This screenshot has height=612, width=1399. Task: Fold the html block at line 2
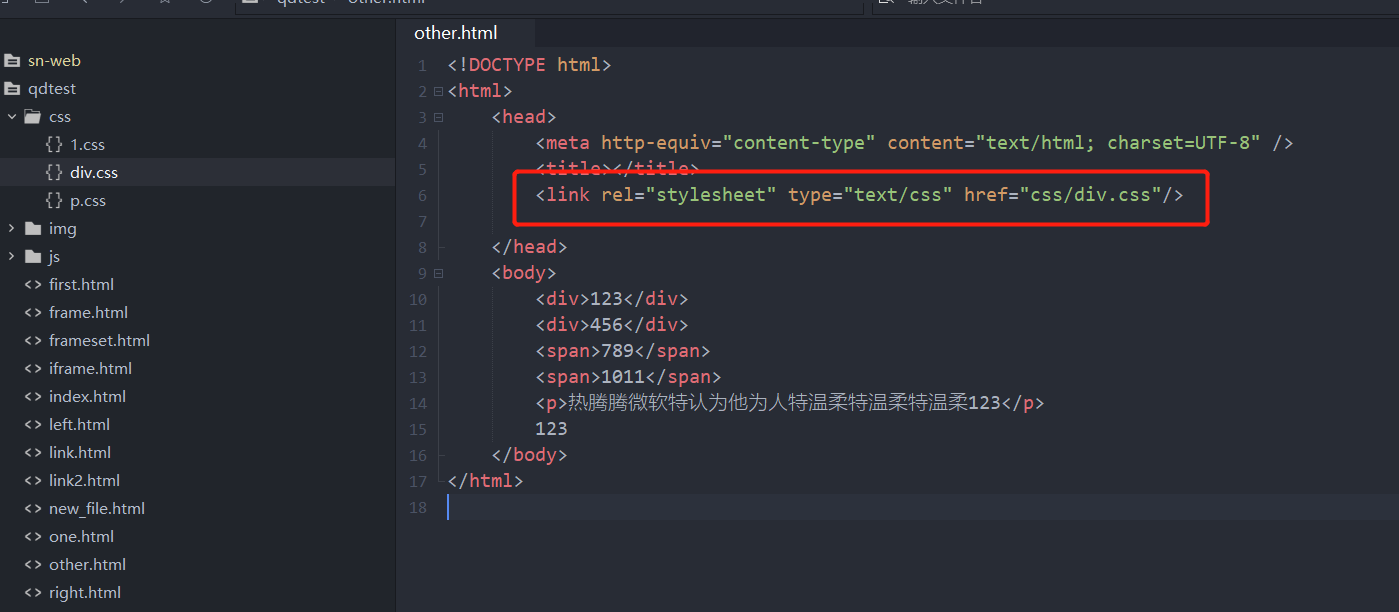pos(438,92)
